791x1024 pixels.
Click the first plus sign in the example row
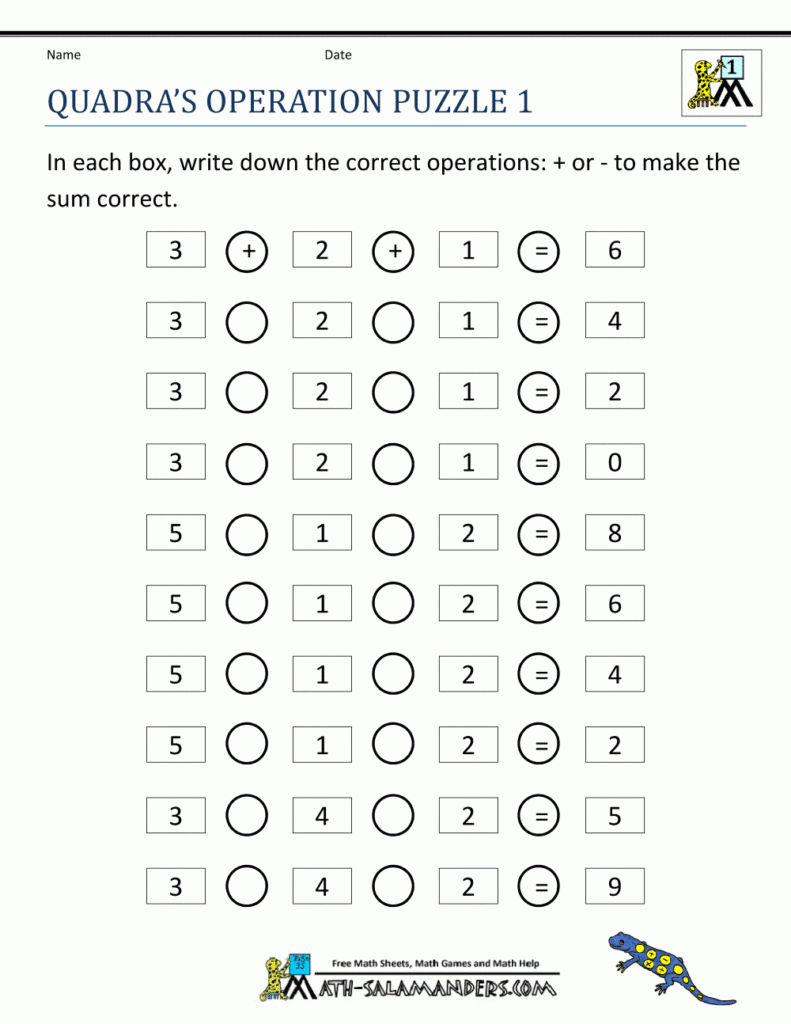coord(248,250)
